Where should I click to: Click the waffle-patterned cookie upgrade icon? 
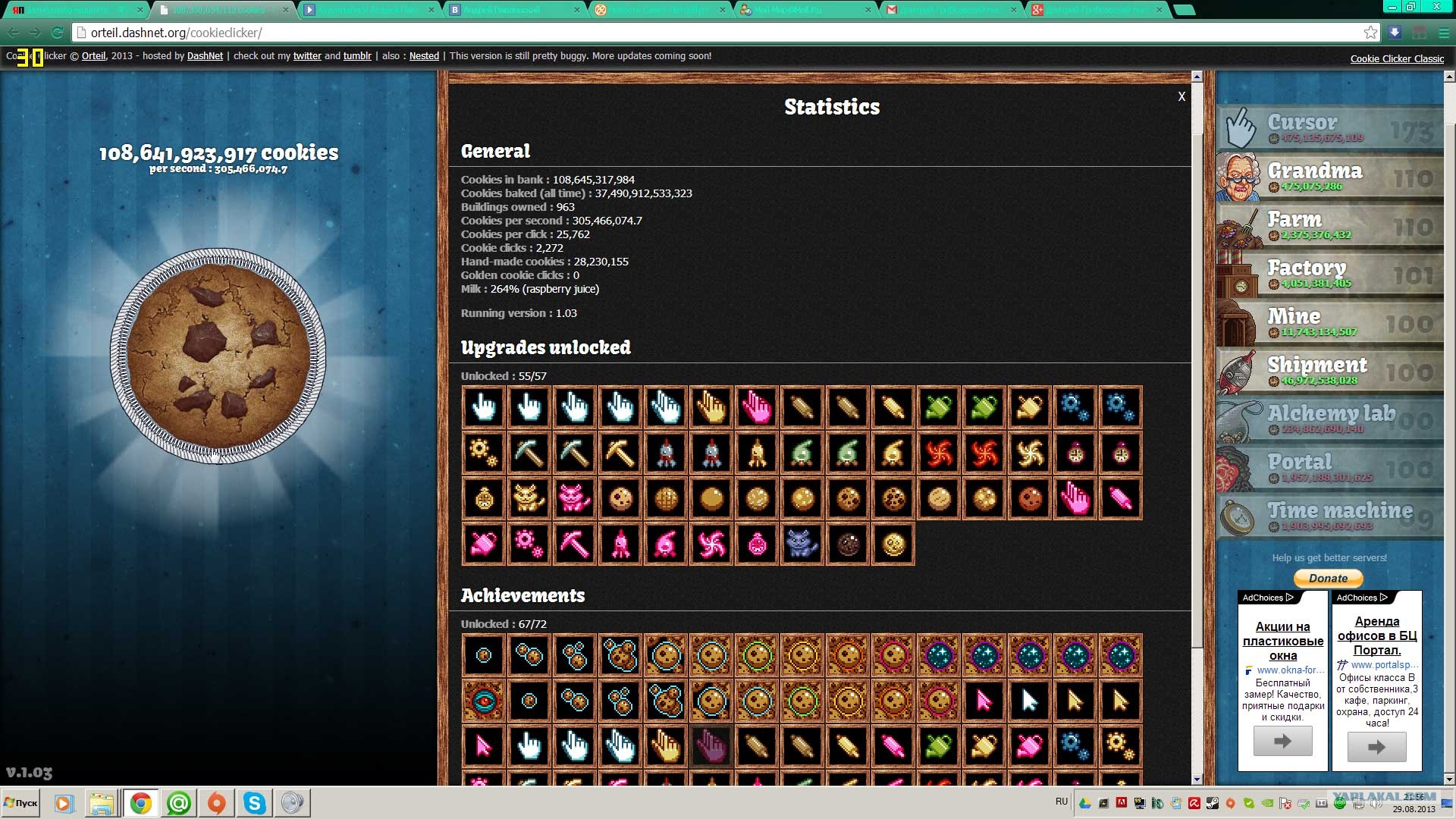coord(666,499)
